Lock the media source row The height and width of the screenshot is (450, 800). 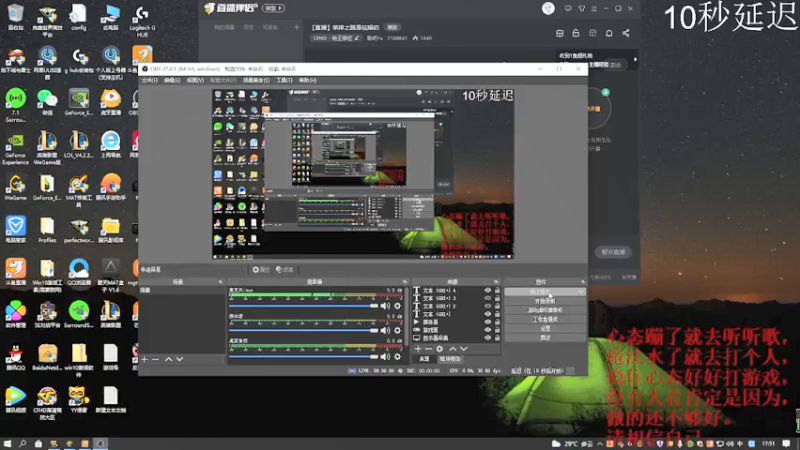click(x=497, y=322)
